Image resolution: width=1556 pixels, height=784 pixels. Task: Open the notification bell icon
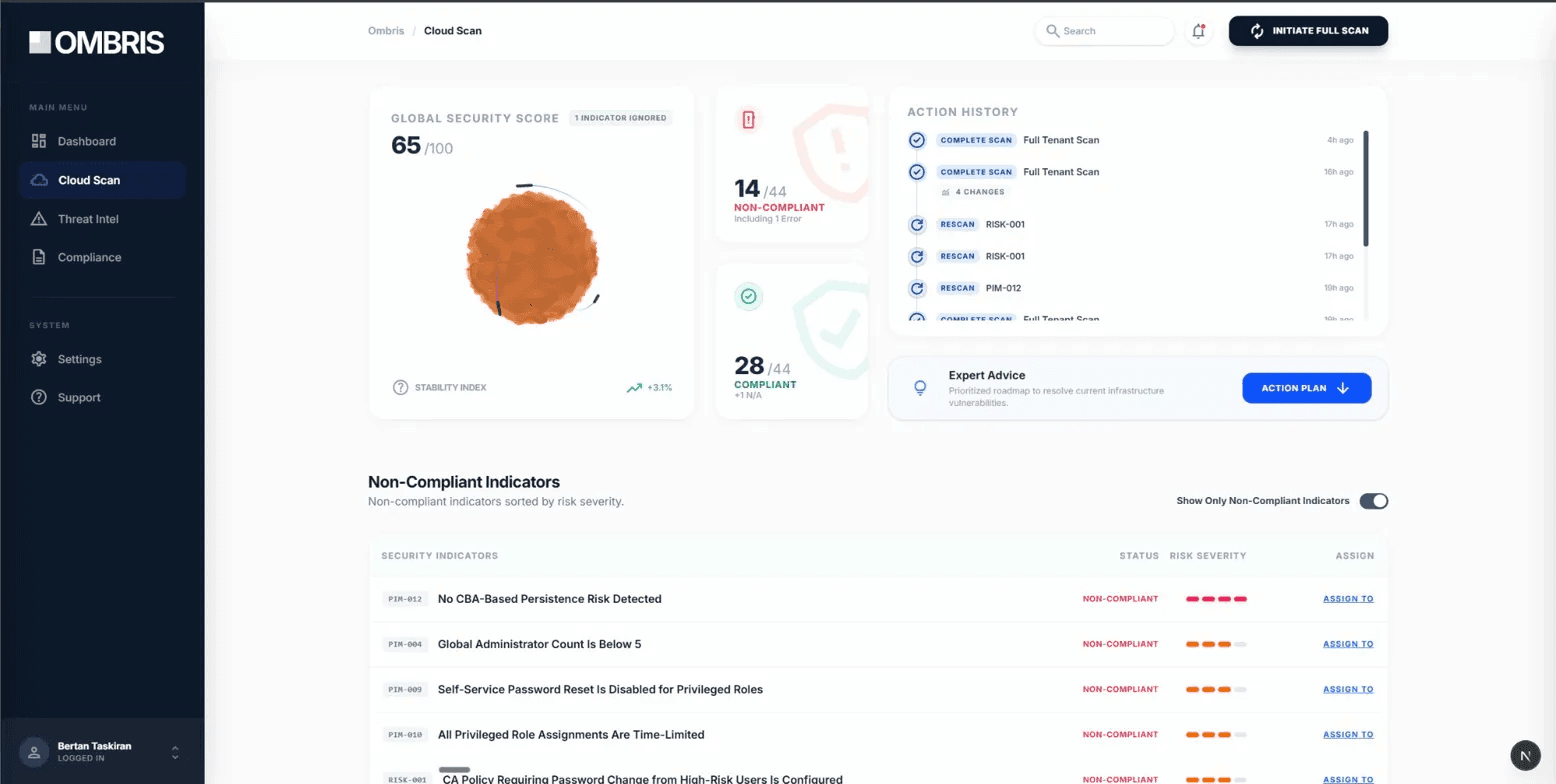(1198, 31)
